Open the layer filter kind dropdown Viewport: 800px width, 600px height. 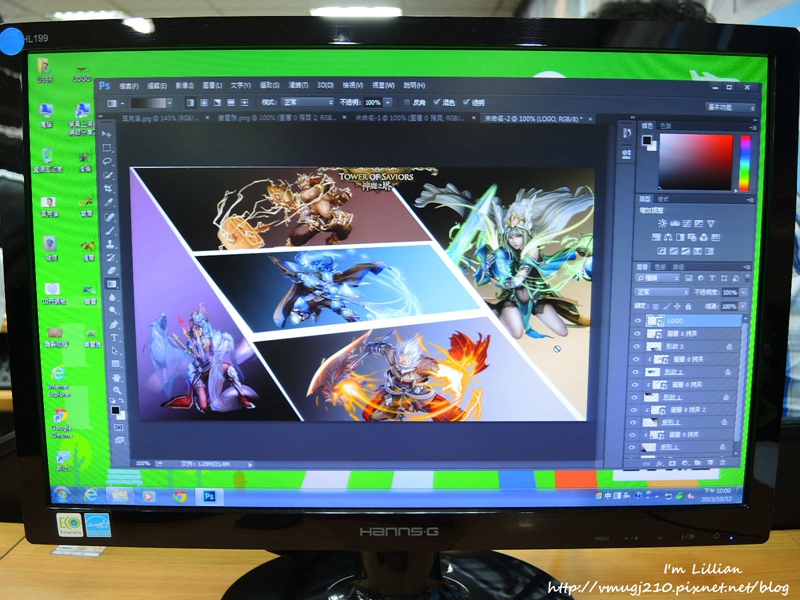(657, 279)
